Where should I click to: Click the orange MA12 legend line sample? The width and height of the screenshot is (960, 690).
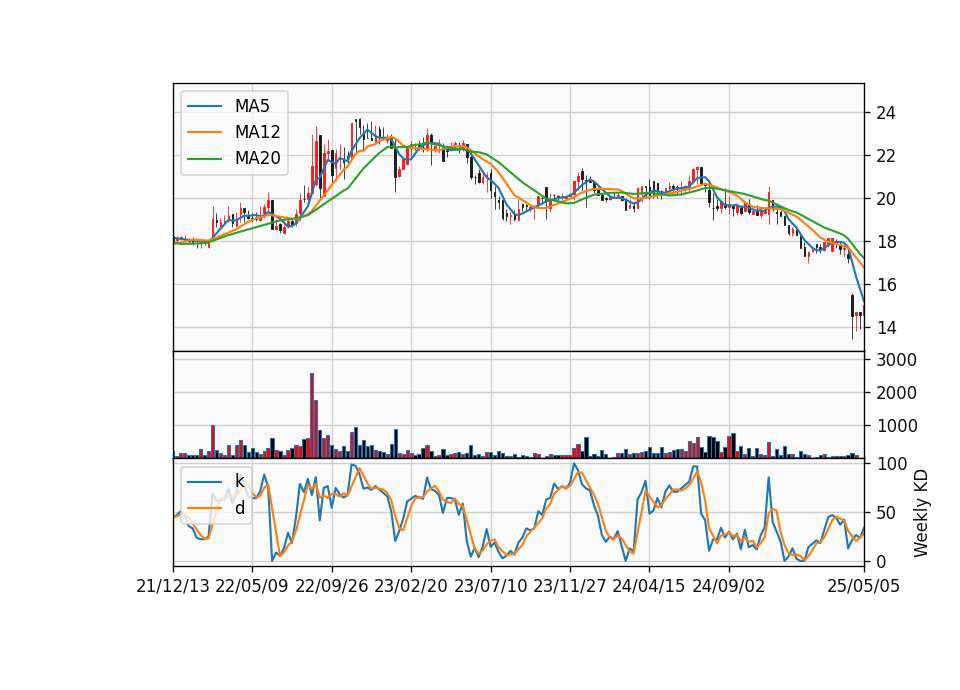(x=204, y=132)
